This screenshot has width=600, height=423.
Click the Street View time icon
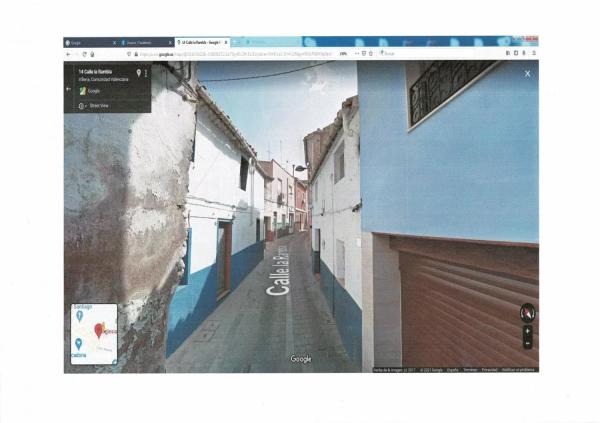[x=82, y=105]
